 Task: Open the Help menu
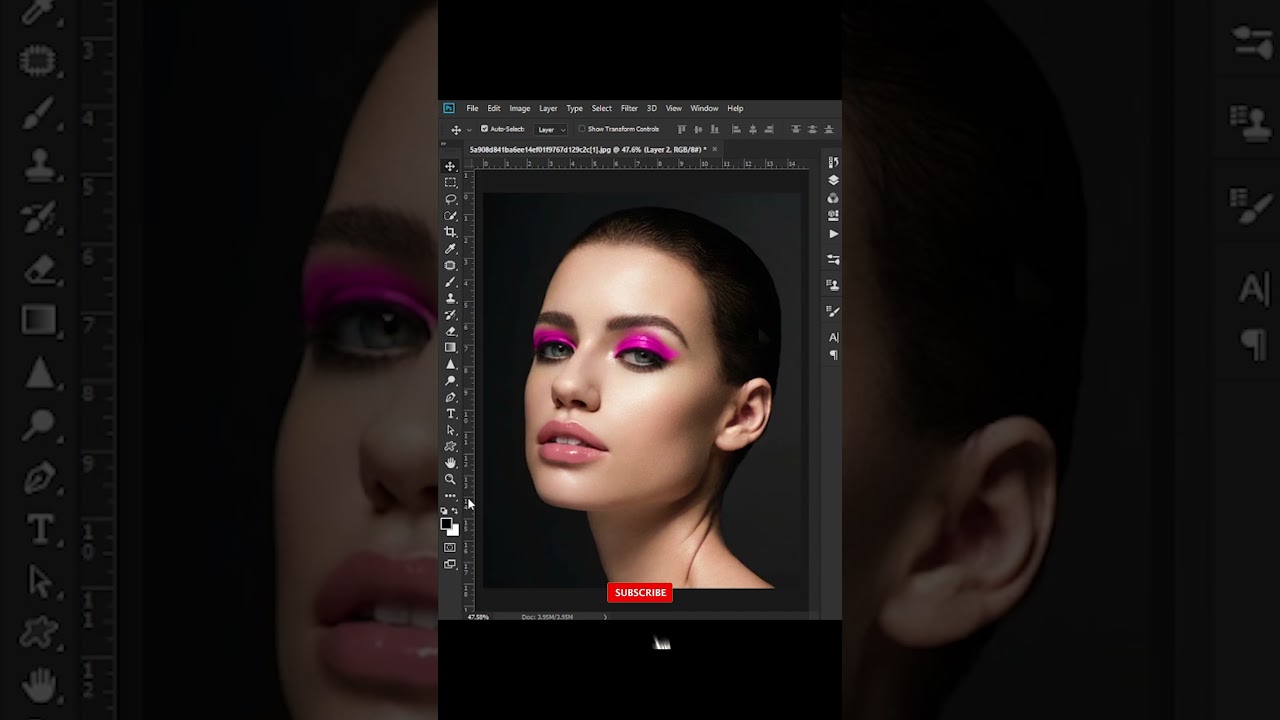click(735, 108)
